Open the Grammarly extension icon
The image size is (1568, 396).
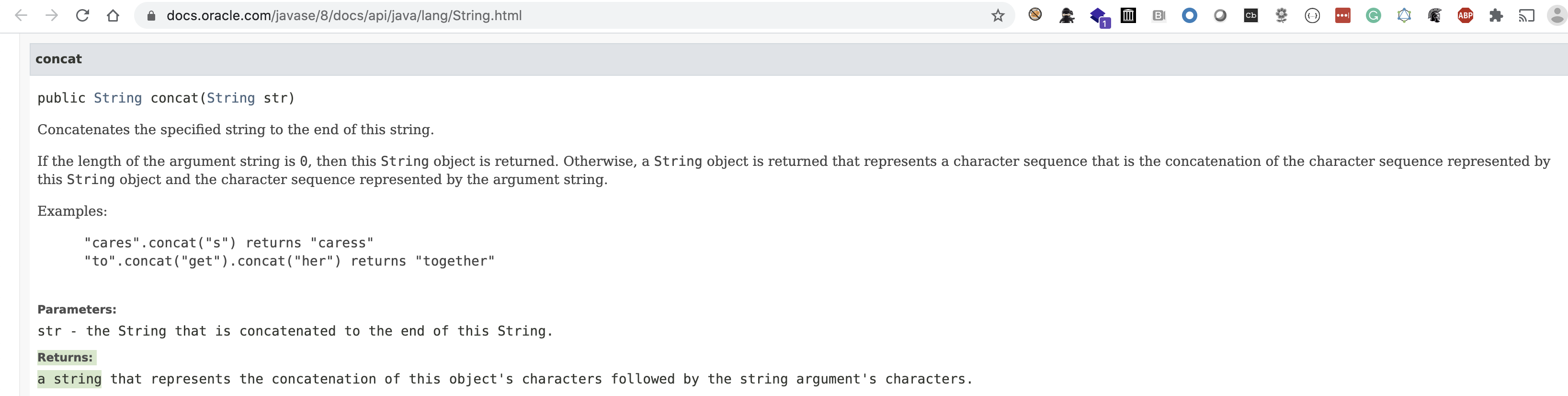coord(1373,16)
